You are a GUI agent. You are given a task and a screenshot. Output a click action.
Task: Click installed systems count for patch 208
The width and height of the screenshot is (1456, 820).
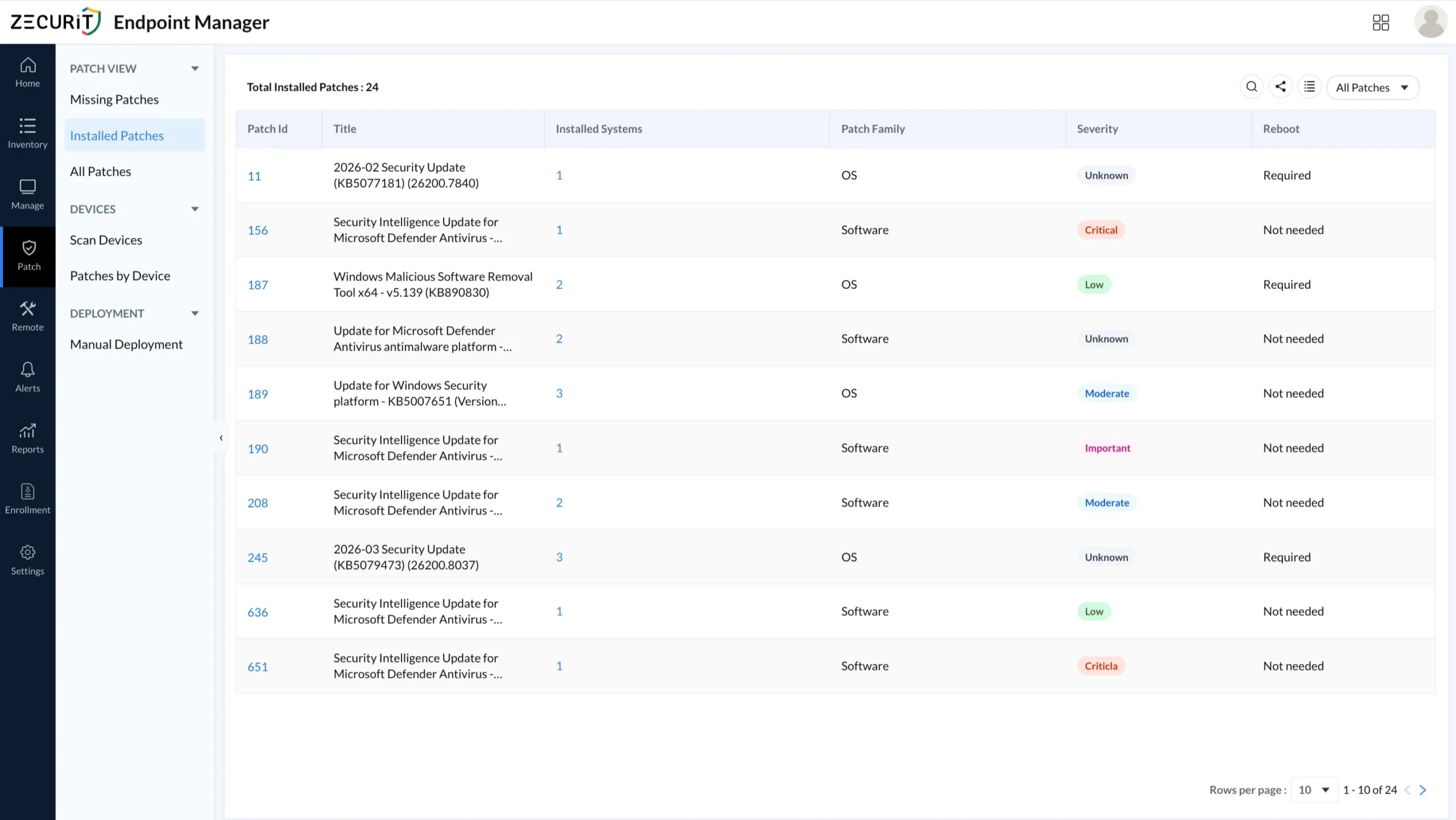(559, 502)
